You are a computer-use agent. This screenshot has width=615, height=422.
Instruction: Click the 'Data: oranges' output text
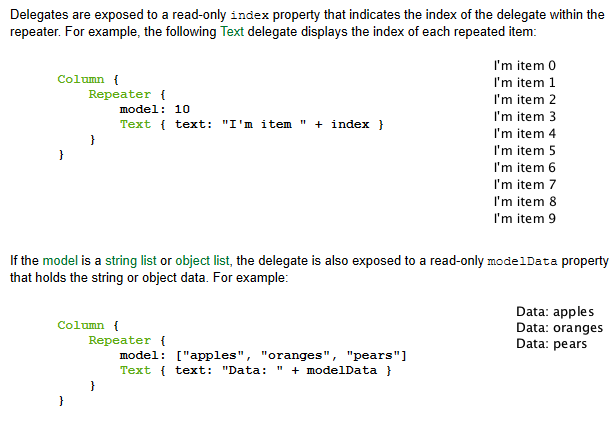point(559,328)
